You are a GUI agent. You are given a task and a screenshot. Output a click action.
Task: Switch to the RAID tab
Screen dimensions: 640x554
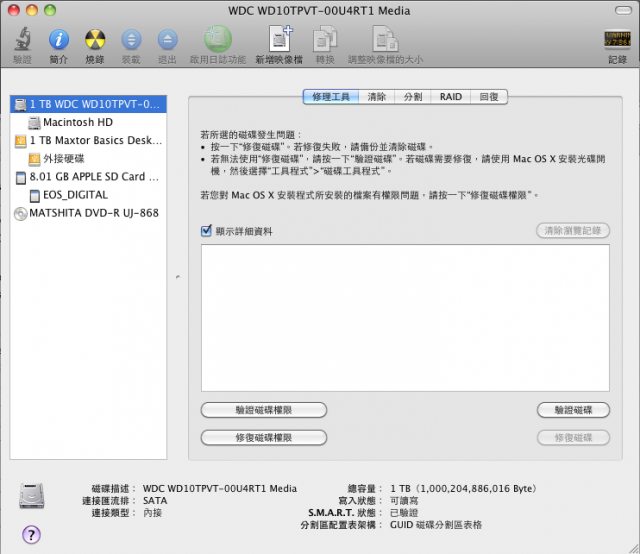tap(451, 97)
